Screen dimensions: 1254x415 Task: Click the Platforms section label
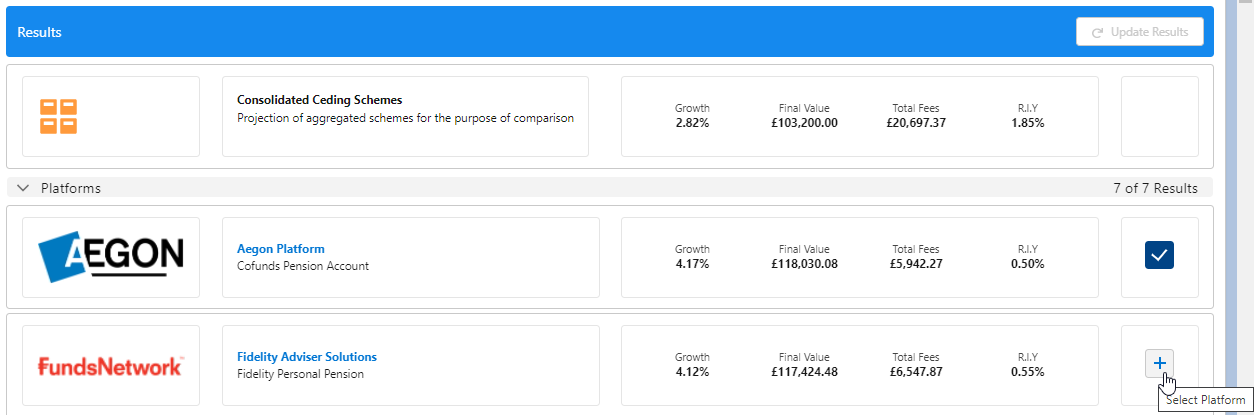[70, 188]
